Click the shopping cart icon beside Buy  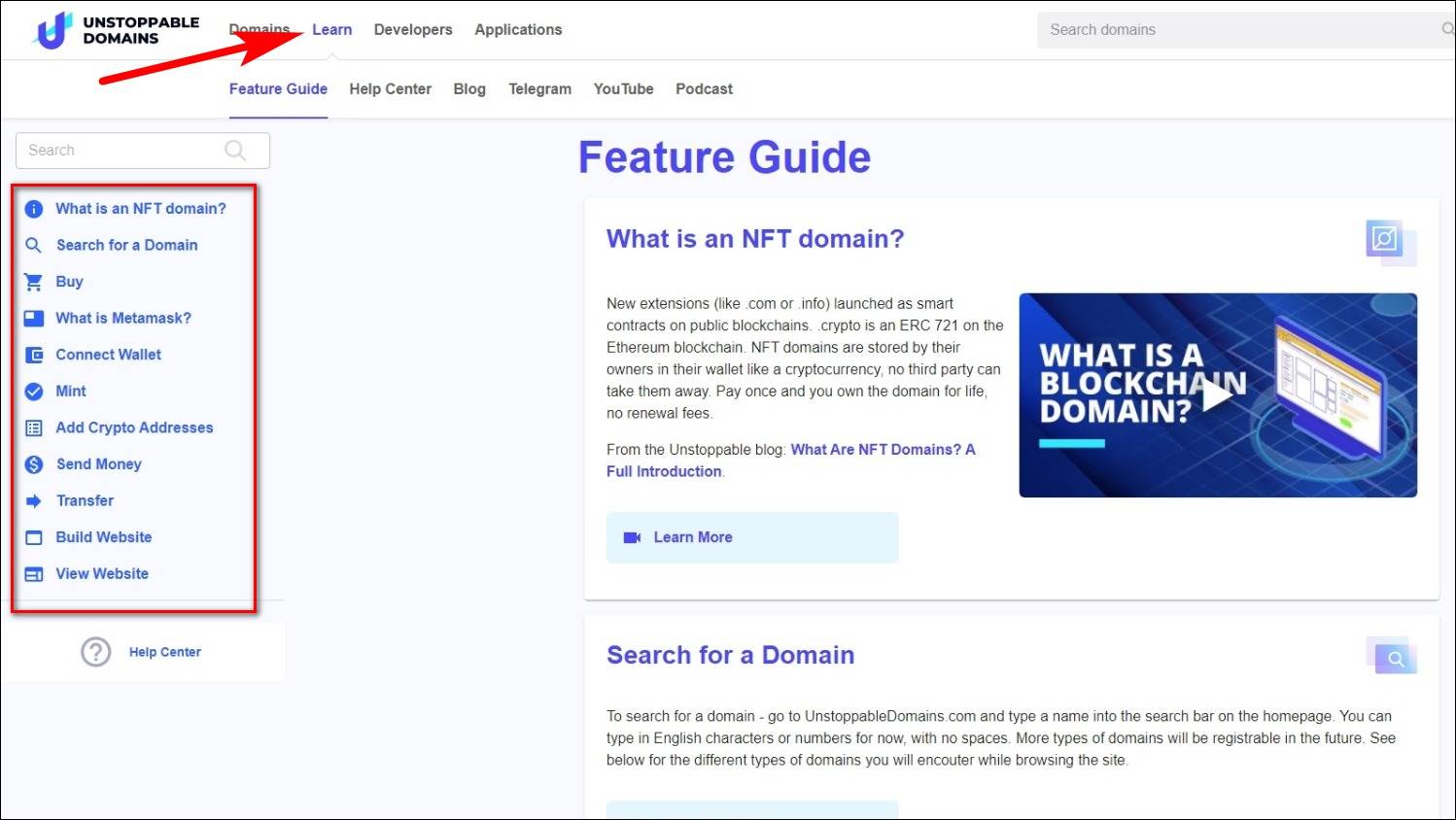pyautogui.click(x=34, y=282)
